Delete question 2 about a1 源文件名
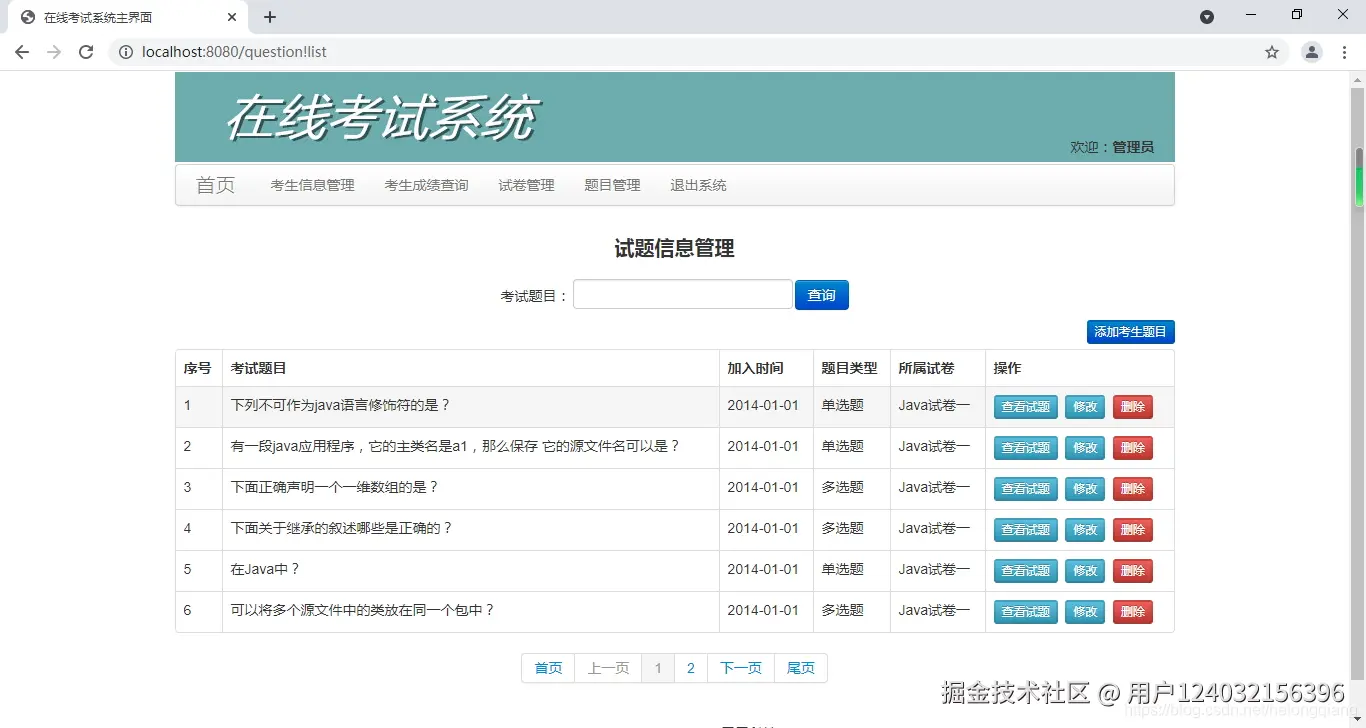 pos(1133,448)
